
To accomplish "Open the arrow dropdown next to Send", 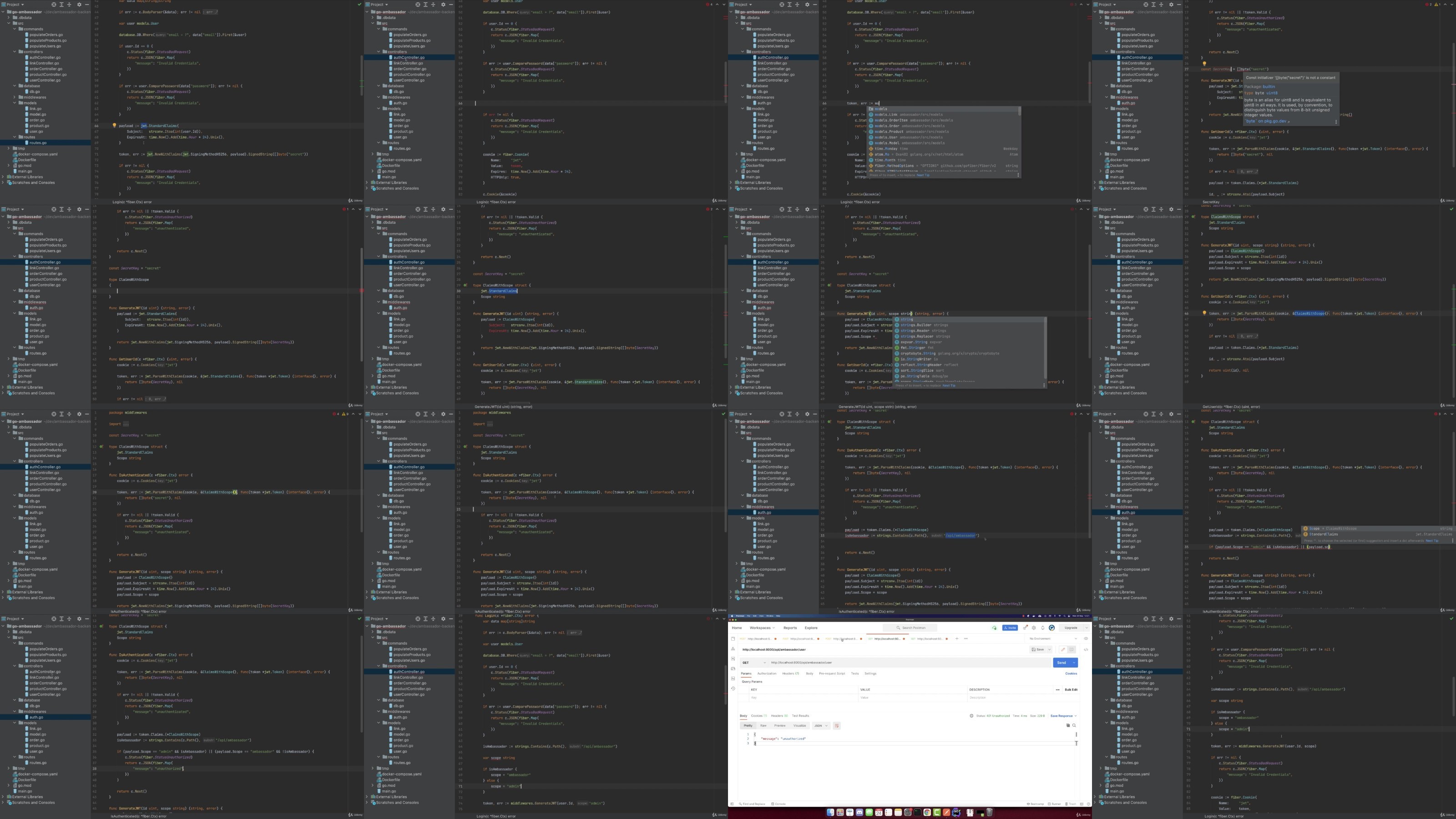I will [x=1074, y=662].
